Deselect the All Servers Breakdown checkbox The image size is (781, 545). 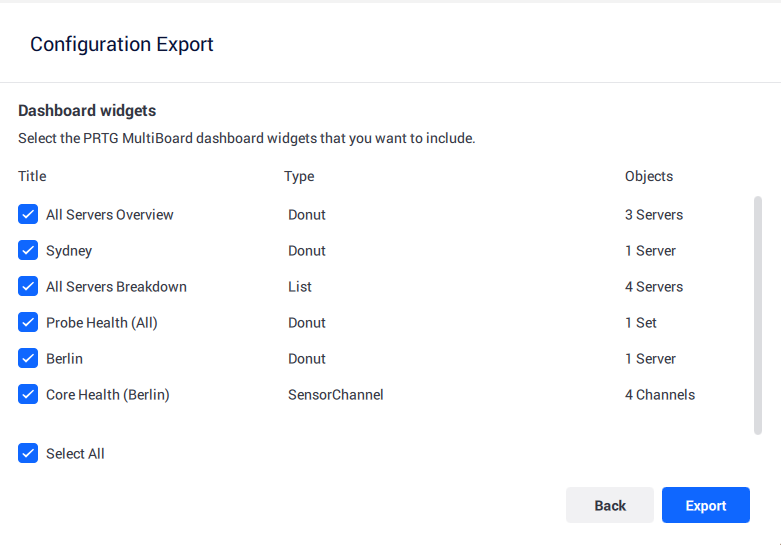coord(28,286)
